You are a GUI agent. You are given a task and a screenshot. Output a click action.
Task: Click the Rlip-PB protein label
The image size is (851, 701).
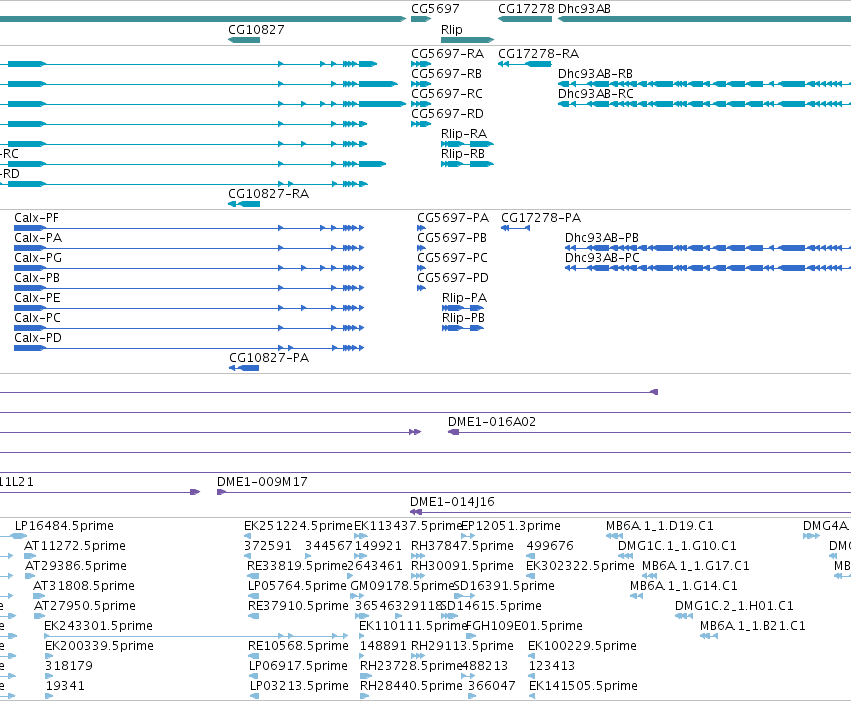click(x=463, y=318)
